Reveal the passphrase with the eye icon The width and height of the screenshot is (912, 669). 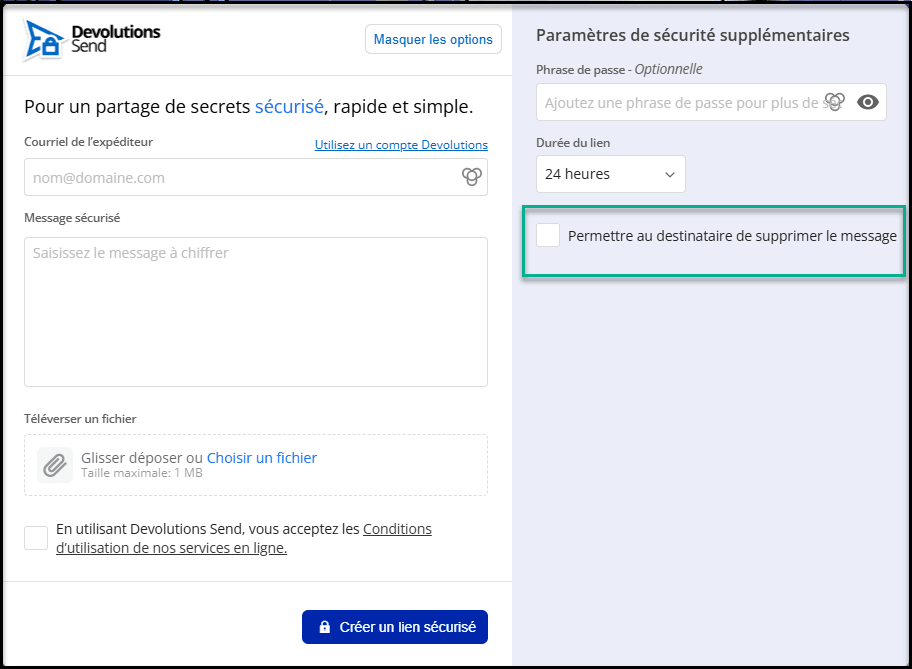point(868,101)
